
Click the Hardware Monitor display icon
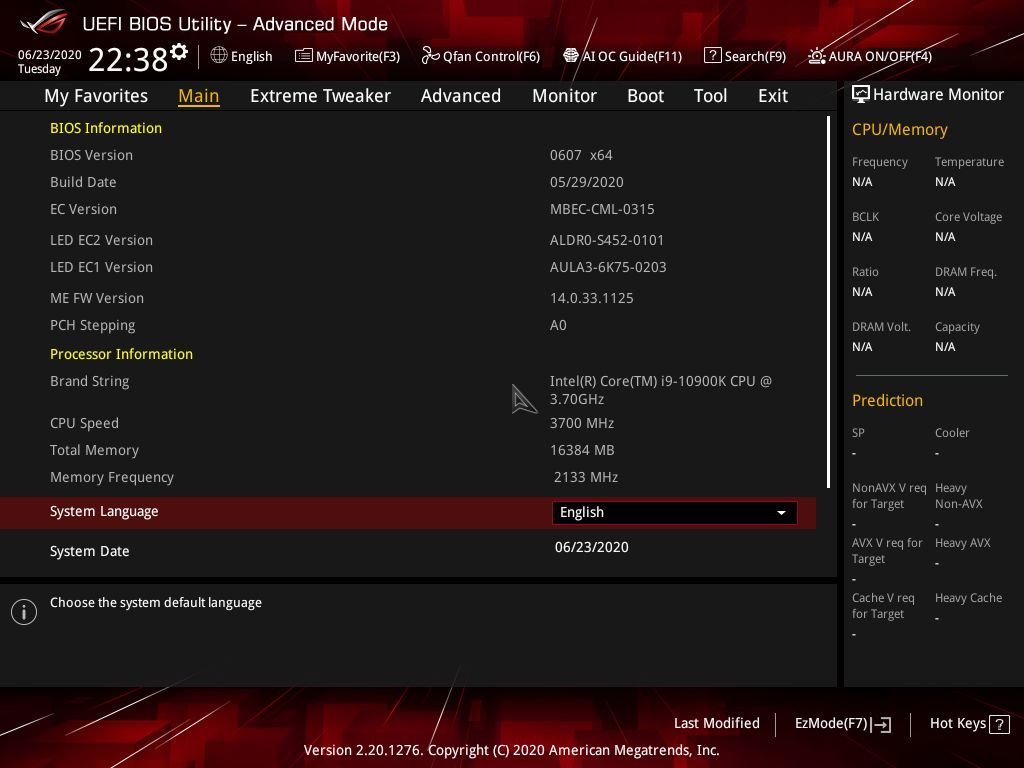click(861, 94)
